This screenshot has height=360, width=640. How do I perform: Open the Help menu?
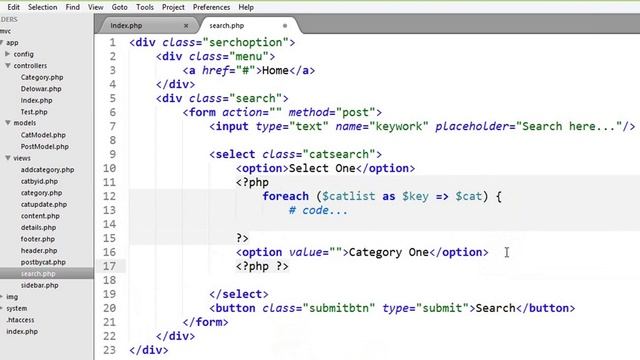click(246, 7)
